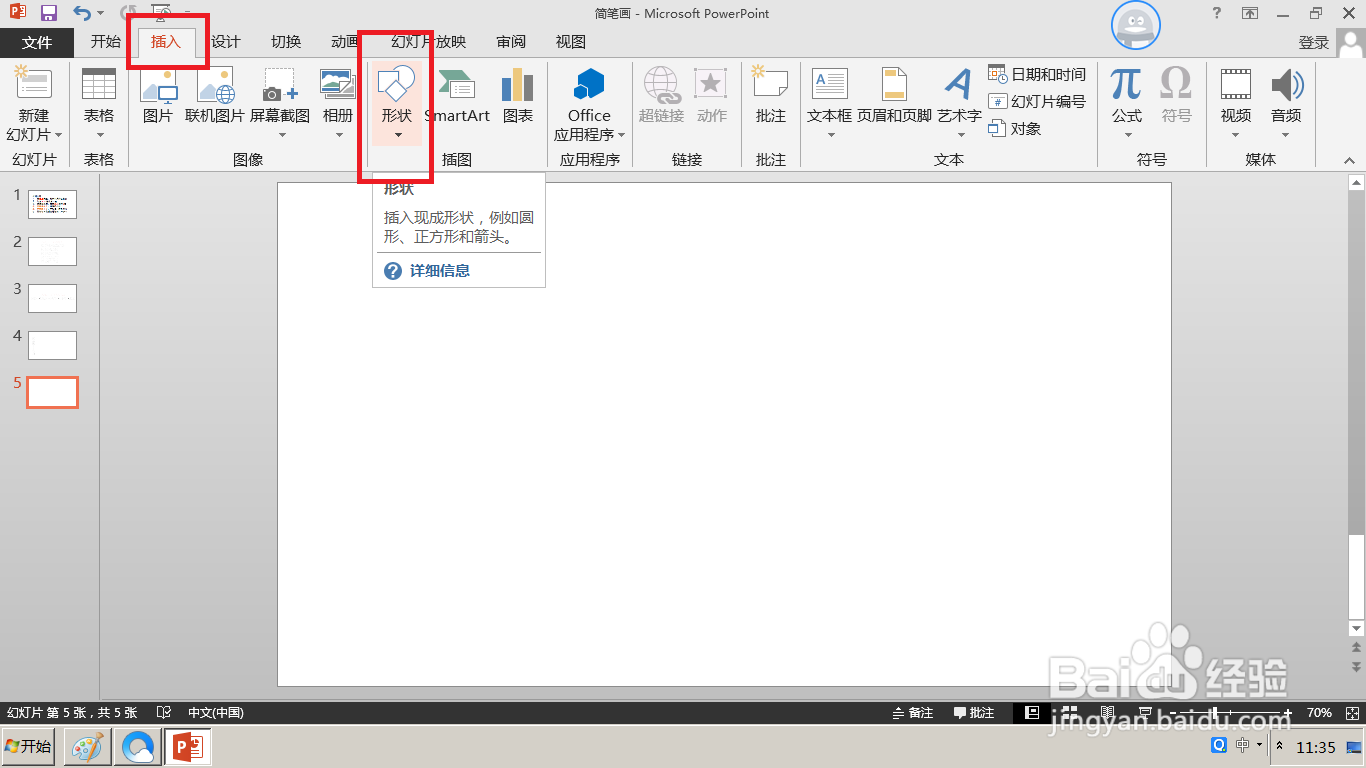1366x768 pixels.
Task: Open the Undo history dropdown arrow
Action: click(100, 14)
